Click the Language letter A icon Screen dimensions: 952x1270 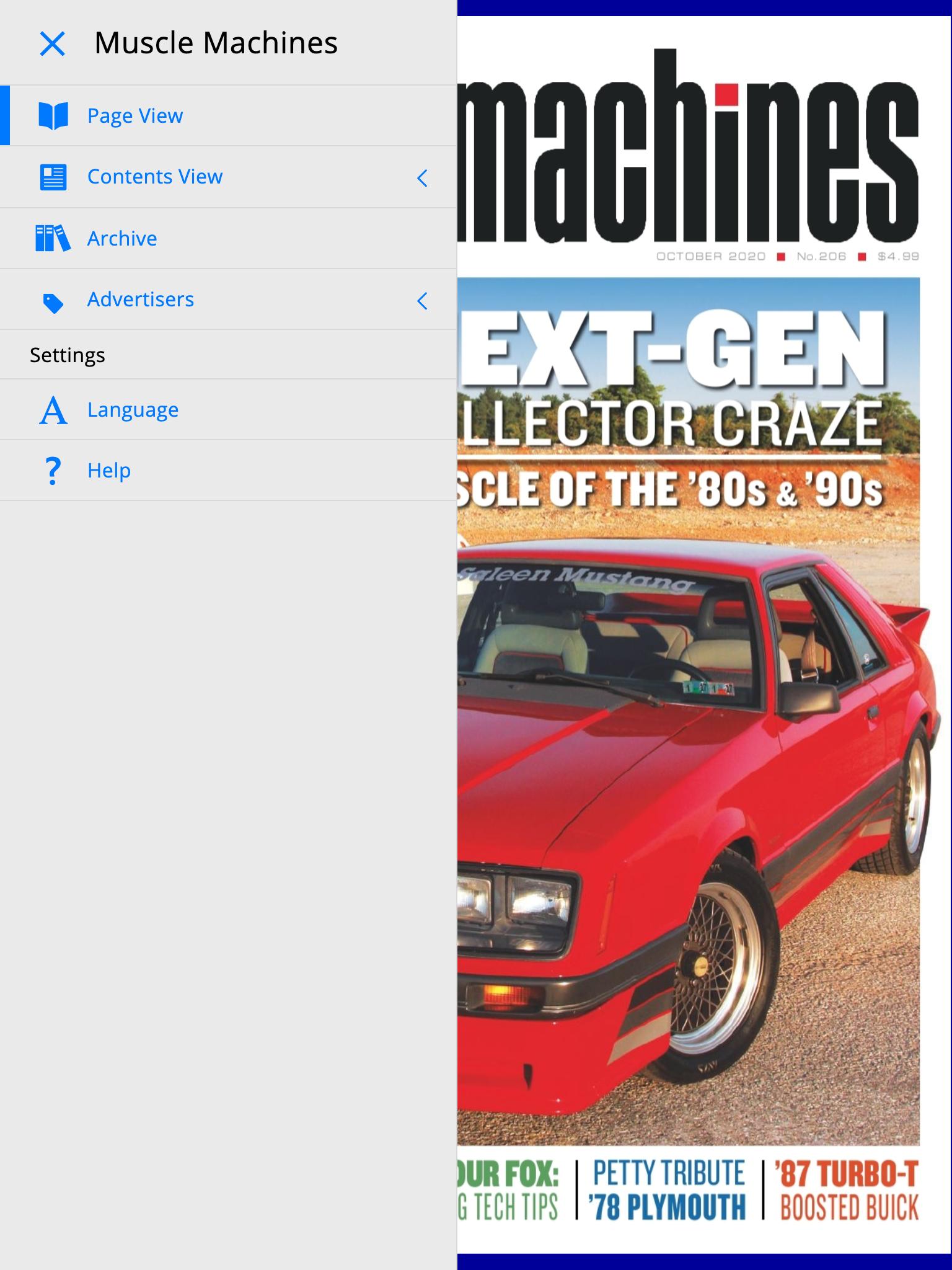(x=53, y=411)
